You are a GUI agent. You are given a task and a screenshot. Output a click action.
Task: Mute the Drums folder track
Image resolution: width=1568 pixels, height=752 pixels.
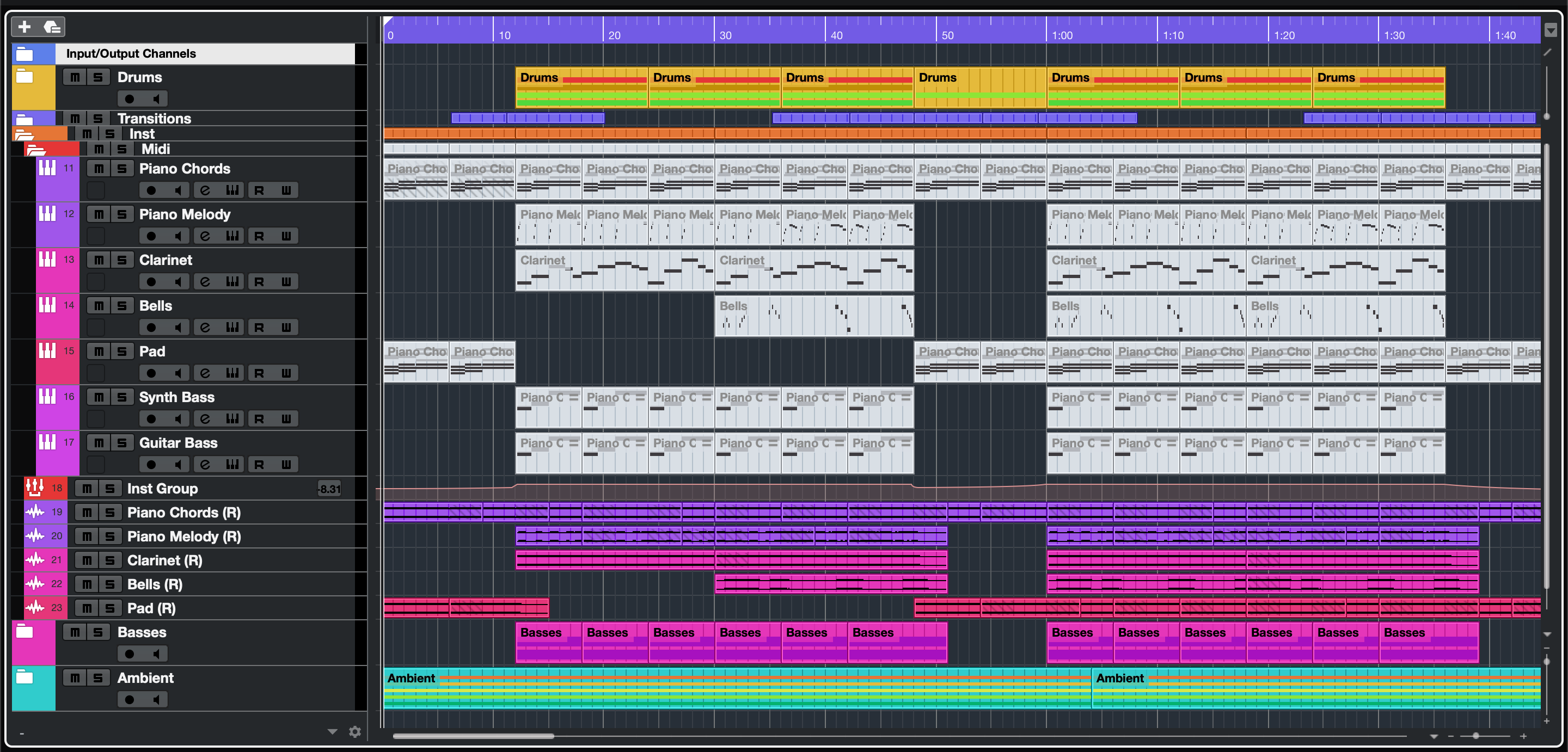coord(75,77)
